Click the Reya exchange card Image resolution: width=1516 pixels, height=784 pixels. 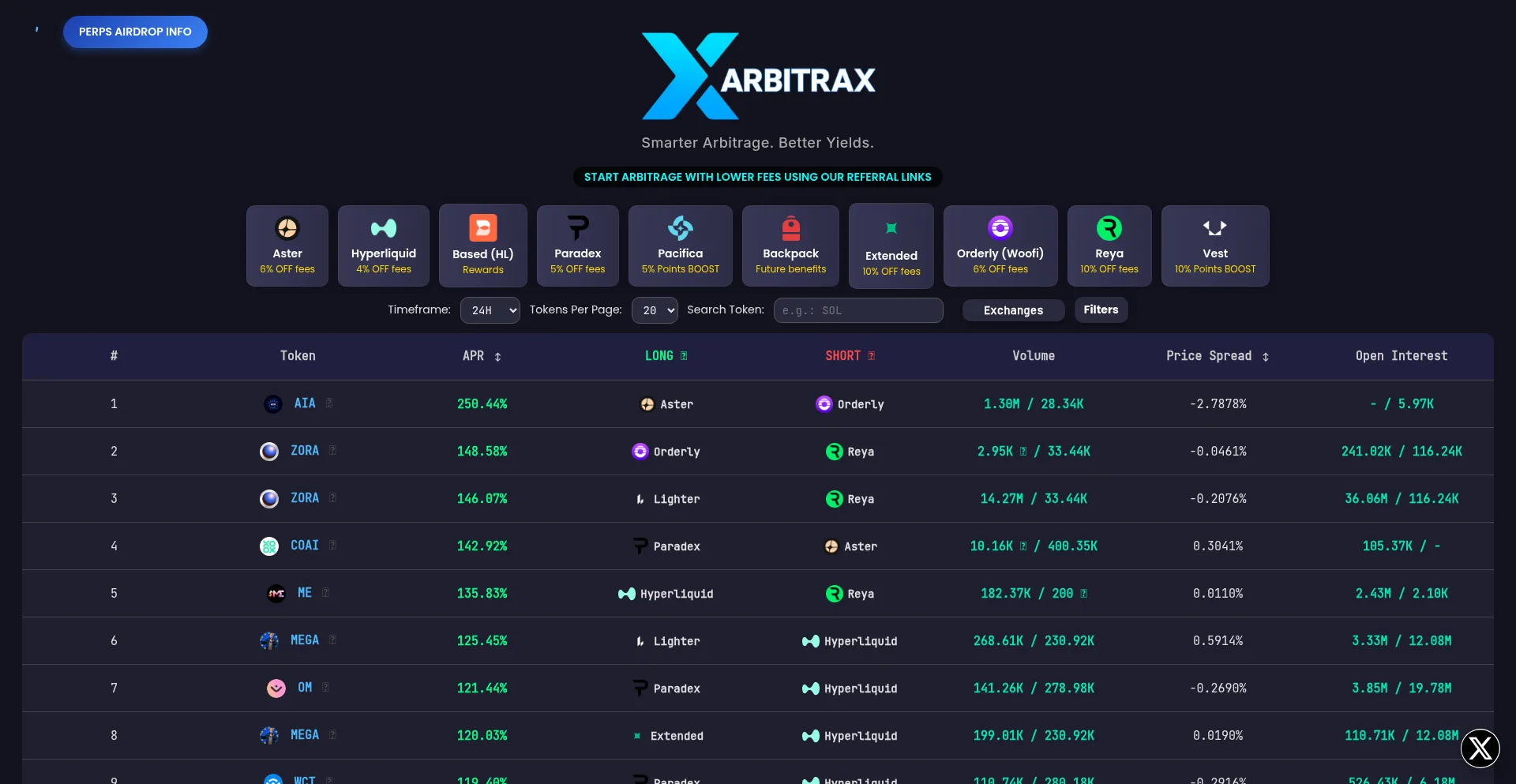click(x=1109, y=246)
